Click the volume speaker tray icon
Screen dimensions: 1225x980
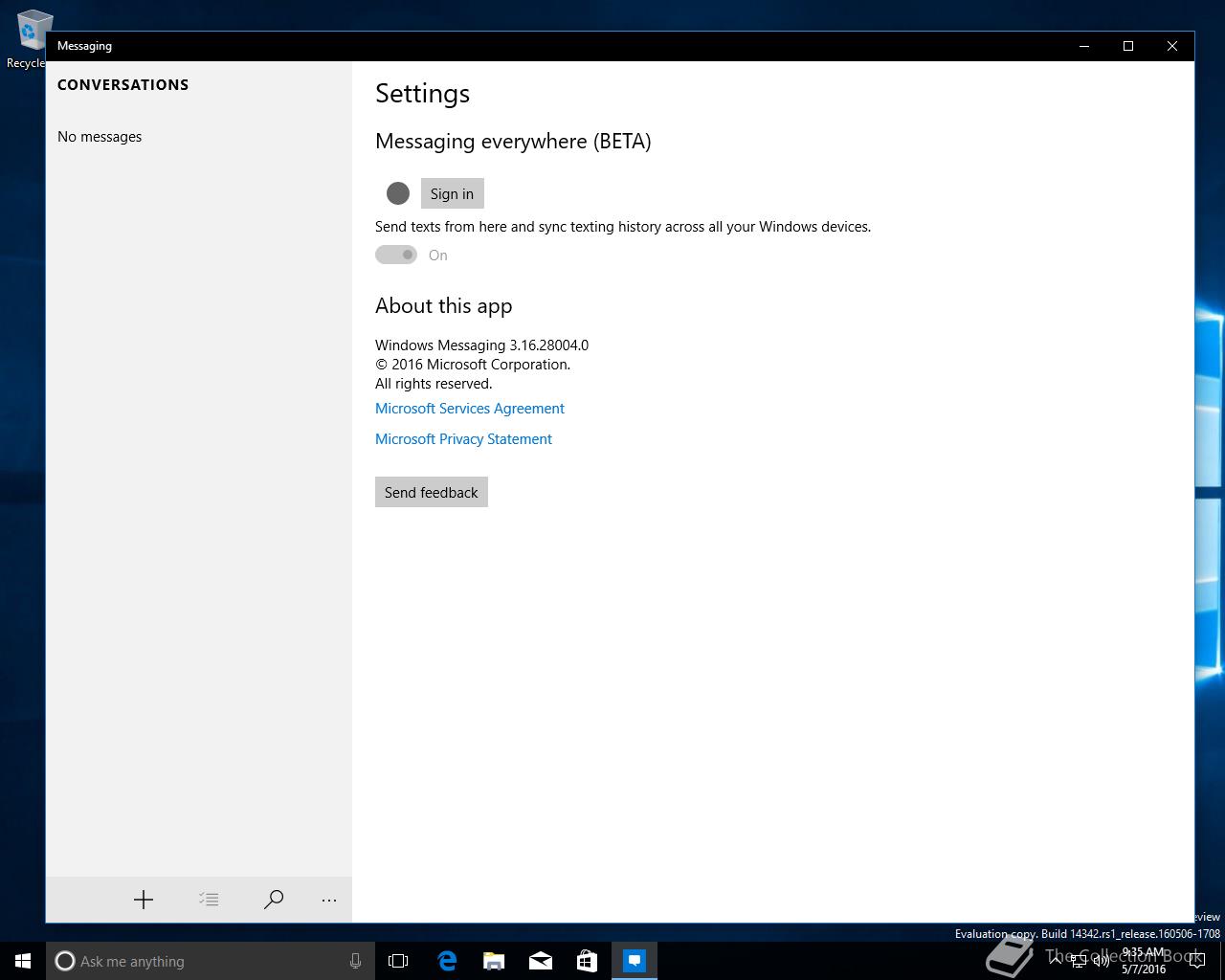1102,961
